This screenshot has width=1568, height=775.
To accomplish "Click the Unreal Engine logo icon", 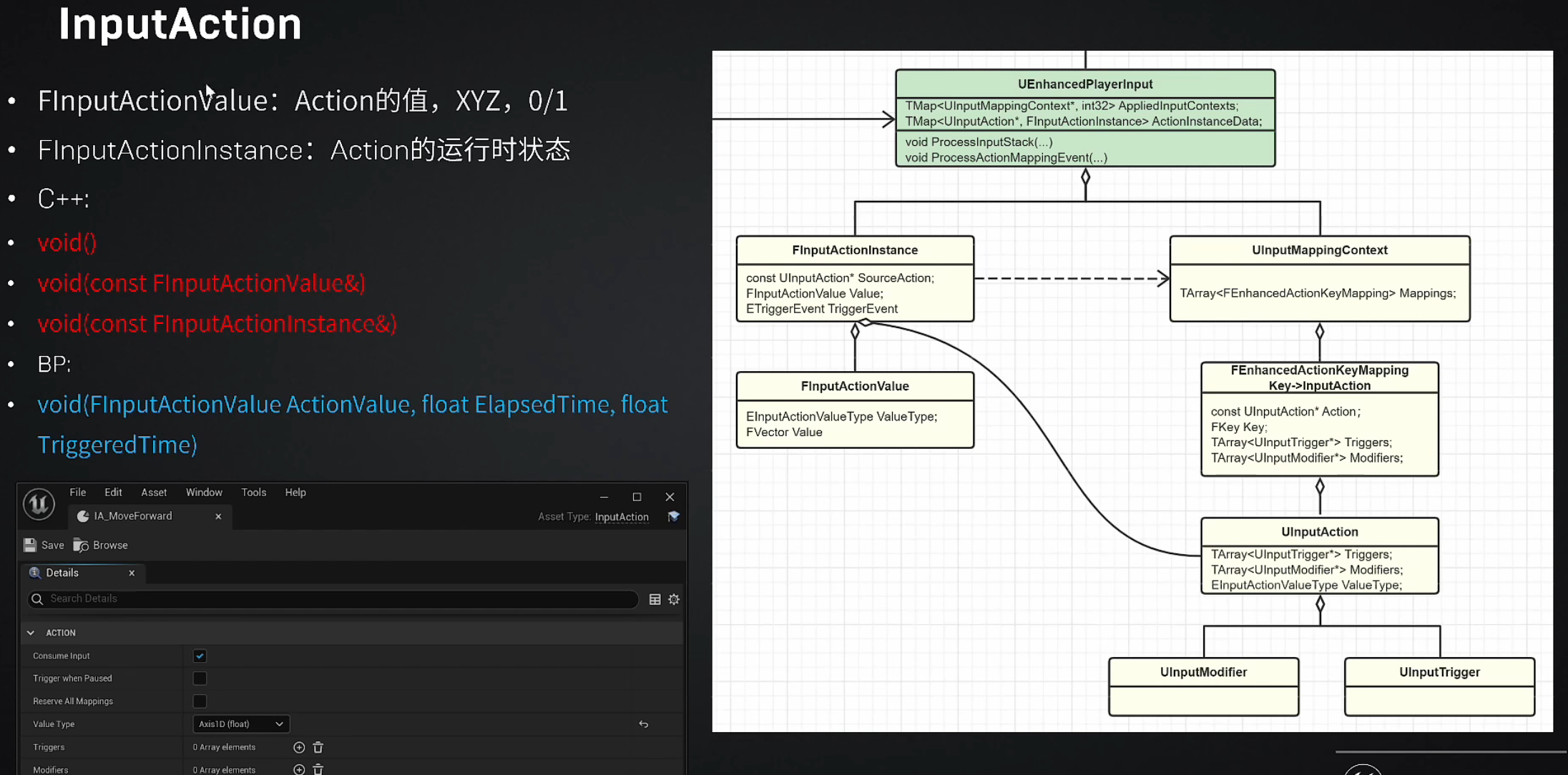I will click(39, 504).
